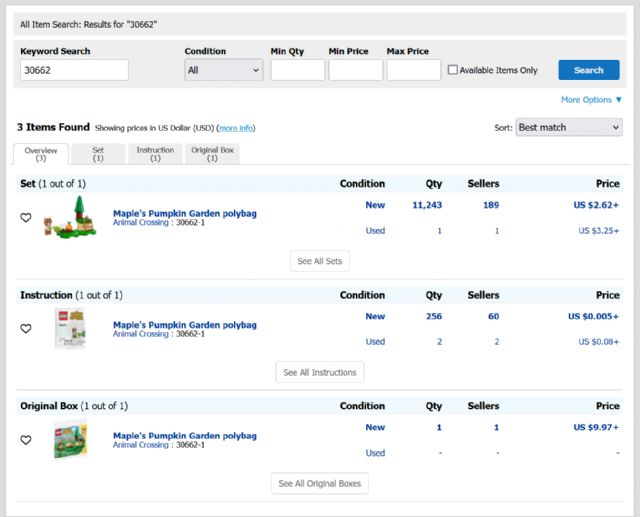
Task: Open the original box polybag thumbnail
Action: coord(70,440)
